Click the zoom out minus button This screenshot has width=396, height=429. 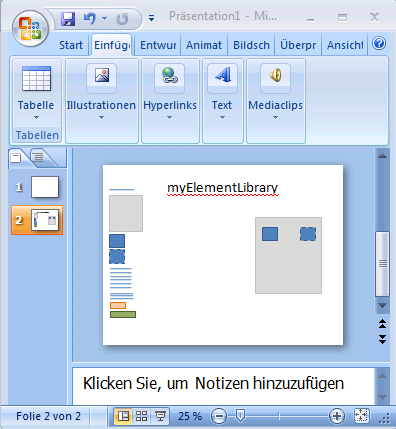(x=219, y=416)
